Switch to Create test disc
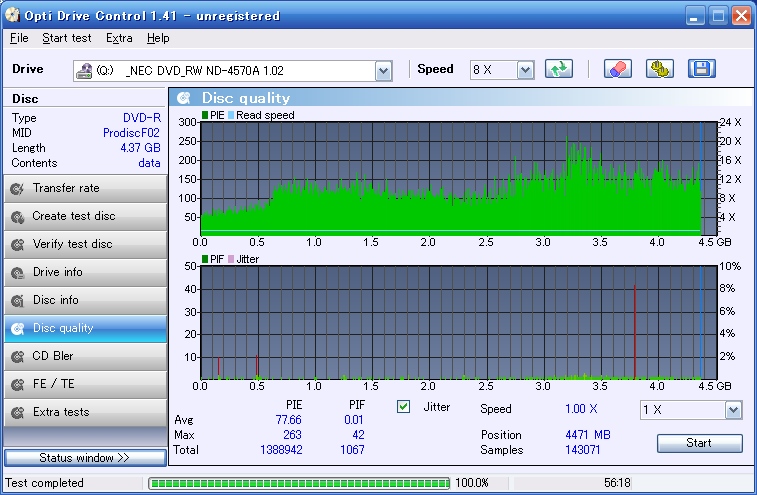 (x=85, y=216)
